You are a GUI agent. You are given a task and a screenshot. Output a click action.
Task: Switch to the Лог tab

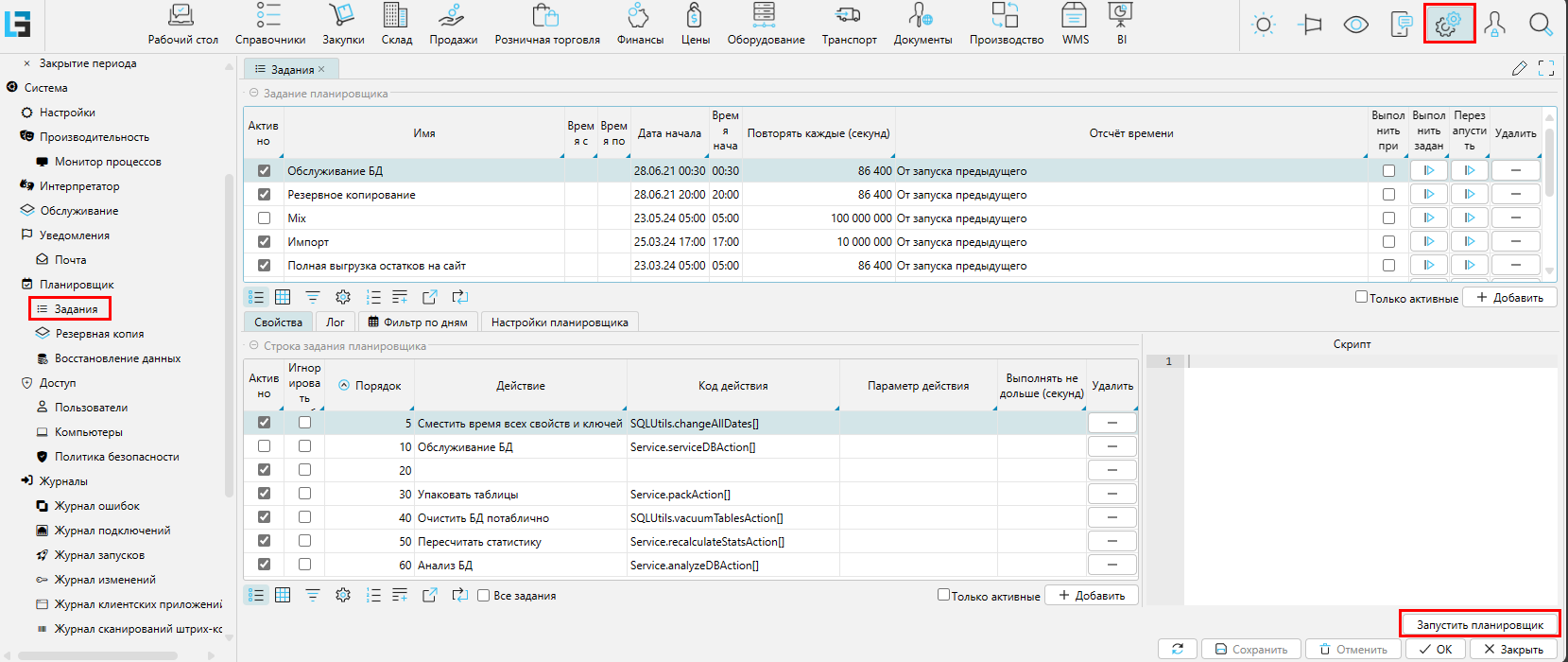pos(336,322)
